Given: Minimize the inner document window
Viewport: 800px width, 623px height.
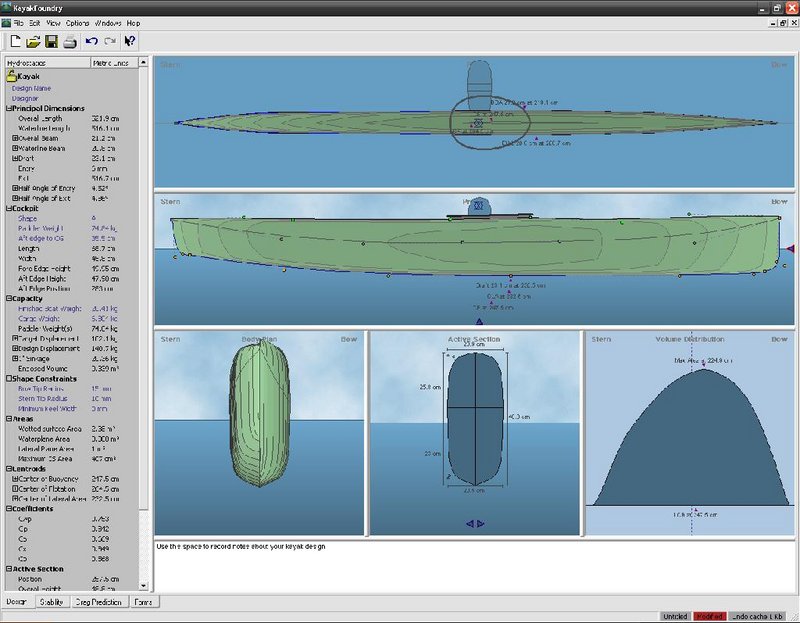Looking at the screenshot, I should coord(773,23).
